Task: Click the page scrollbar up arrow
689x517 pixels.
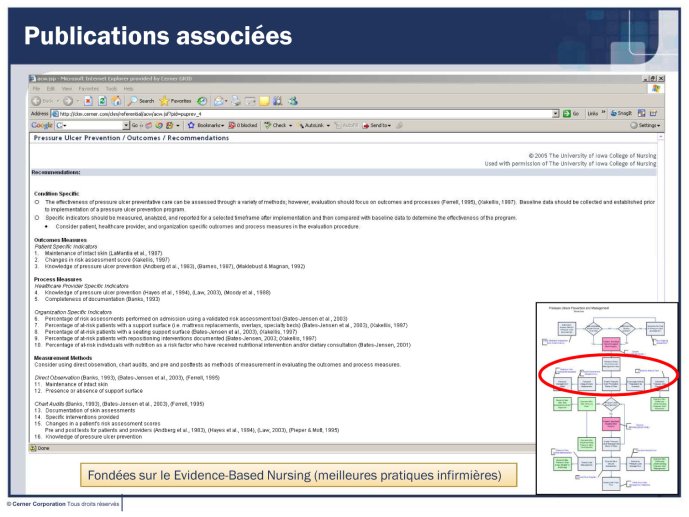Action: pos(660,137)
